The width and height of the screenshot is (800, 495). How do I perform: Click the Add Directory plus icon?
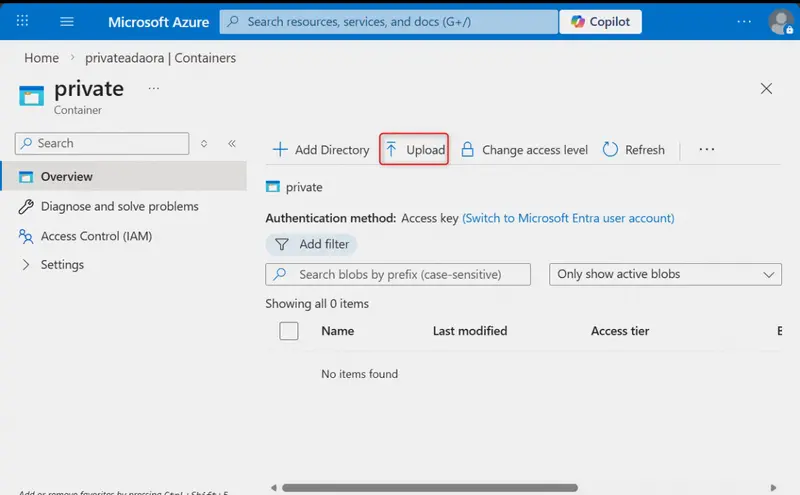point(280,150)
